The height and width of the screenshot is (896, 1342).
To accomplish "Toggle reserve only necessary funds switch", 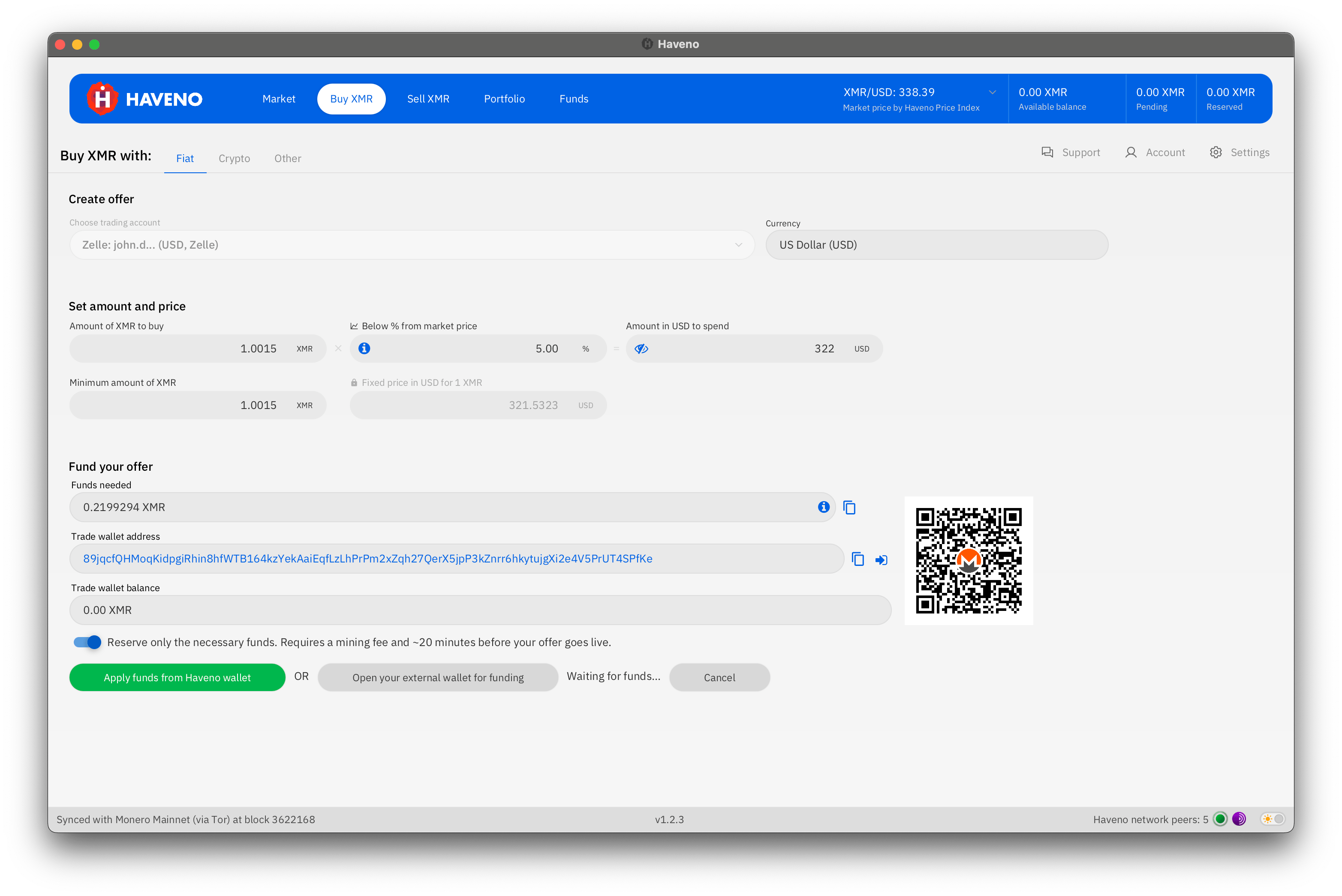I will [x=87, y=642].
